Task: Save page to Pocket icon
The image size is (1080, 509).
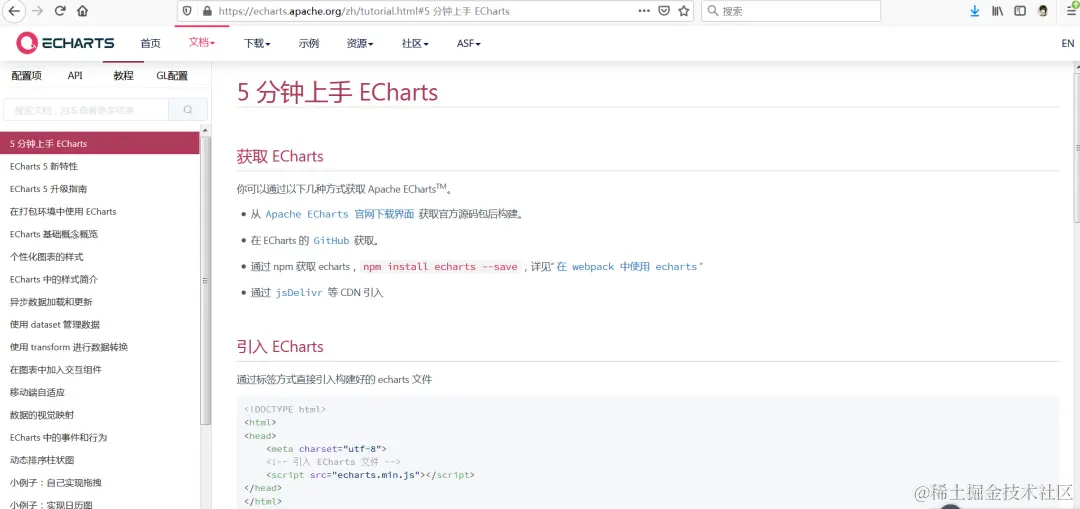Action: coord(664,11)
